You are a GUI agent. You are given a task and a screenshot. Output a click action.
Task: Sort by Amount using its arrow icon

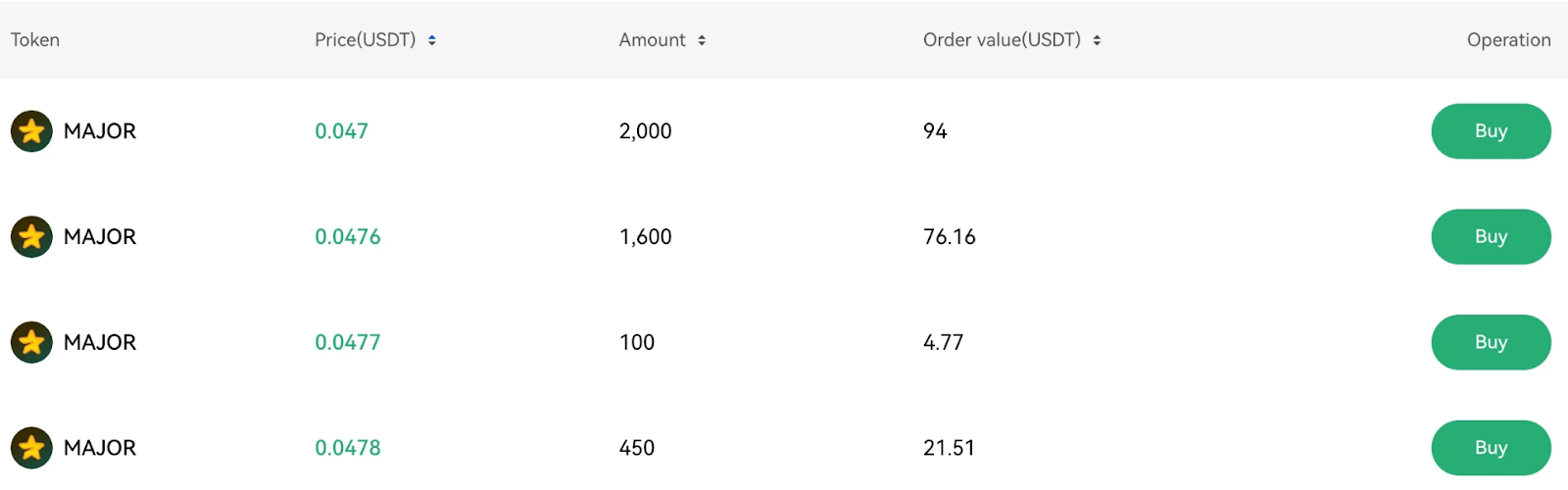coord(702,40)
